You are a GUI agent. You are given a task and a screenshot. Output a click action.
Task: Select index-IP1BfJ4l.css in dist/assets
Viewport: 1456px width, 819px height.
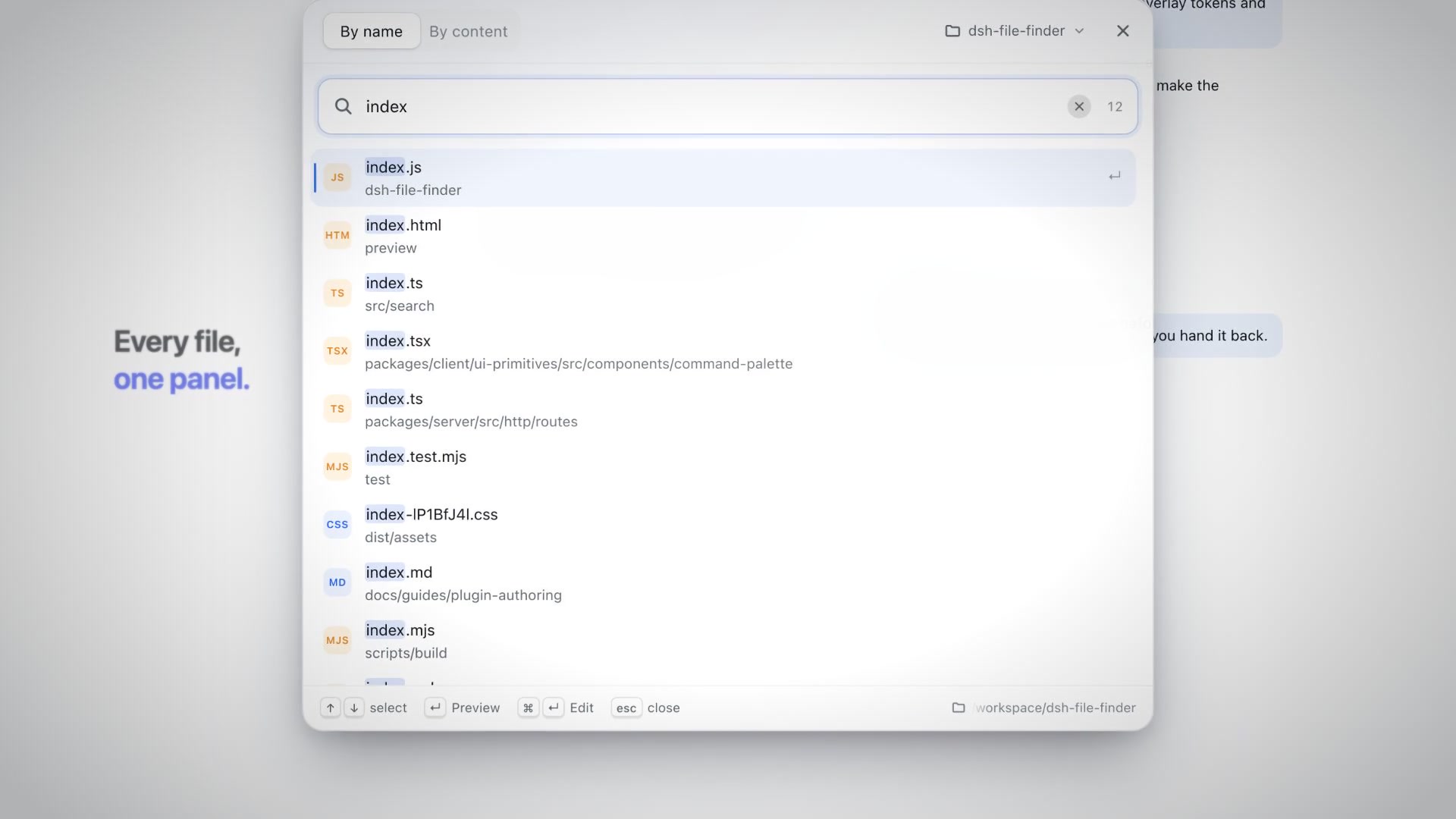(x=723, y=525)
